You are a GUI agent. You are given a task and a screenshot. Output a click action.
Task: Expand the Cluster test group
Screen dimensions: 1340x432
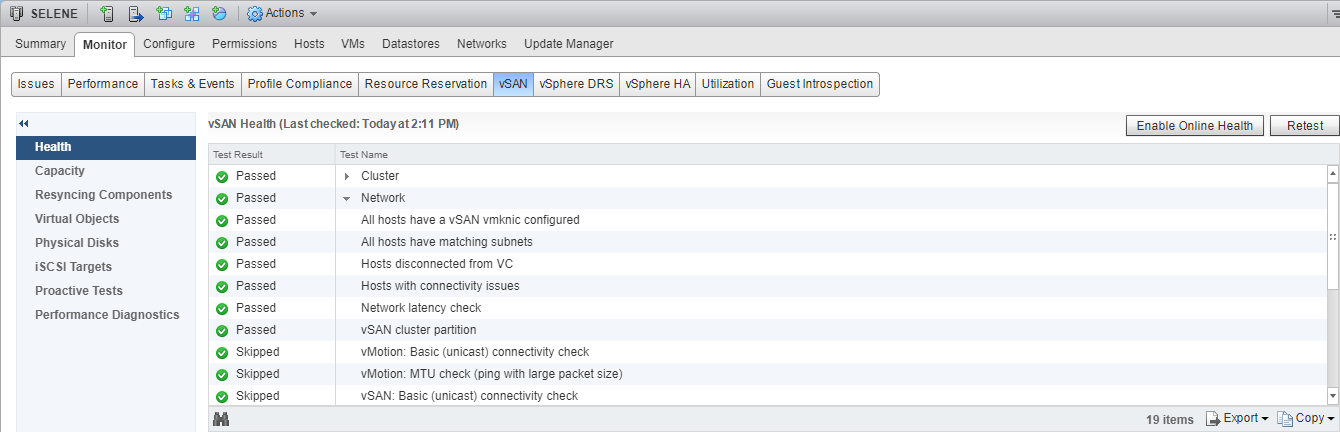(346, 177)
